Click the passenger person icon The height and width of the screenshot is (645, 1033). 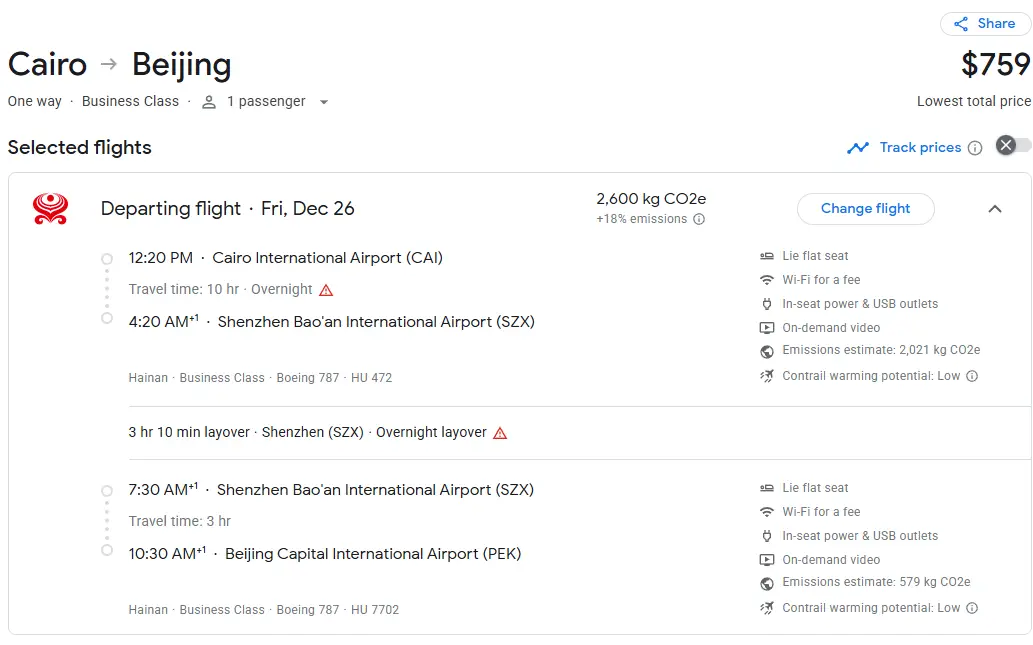(209, 102)
